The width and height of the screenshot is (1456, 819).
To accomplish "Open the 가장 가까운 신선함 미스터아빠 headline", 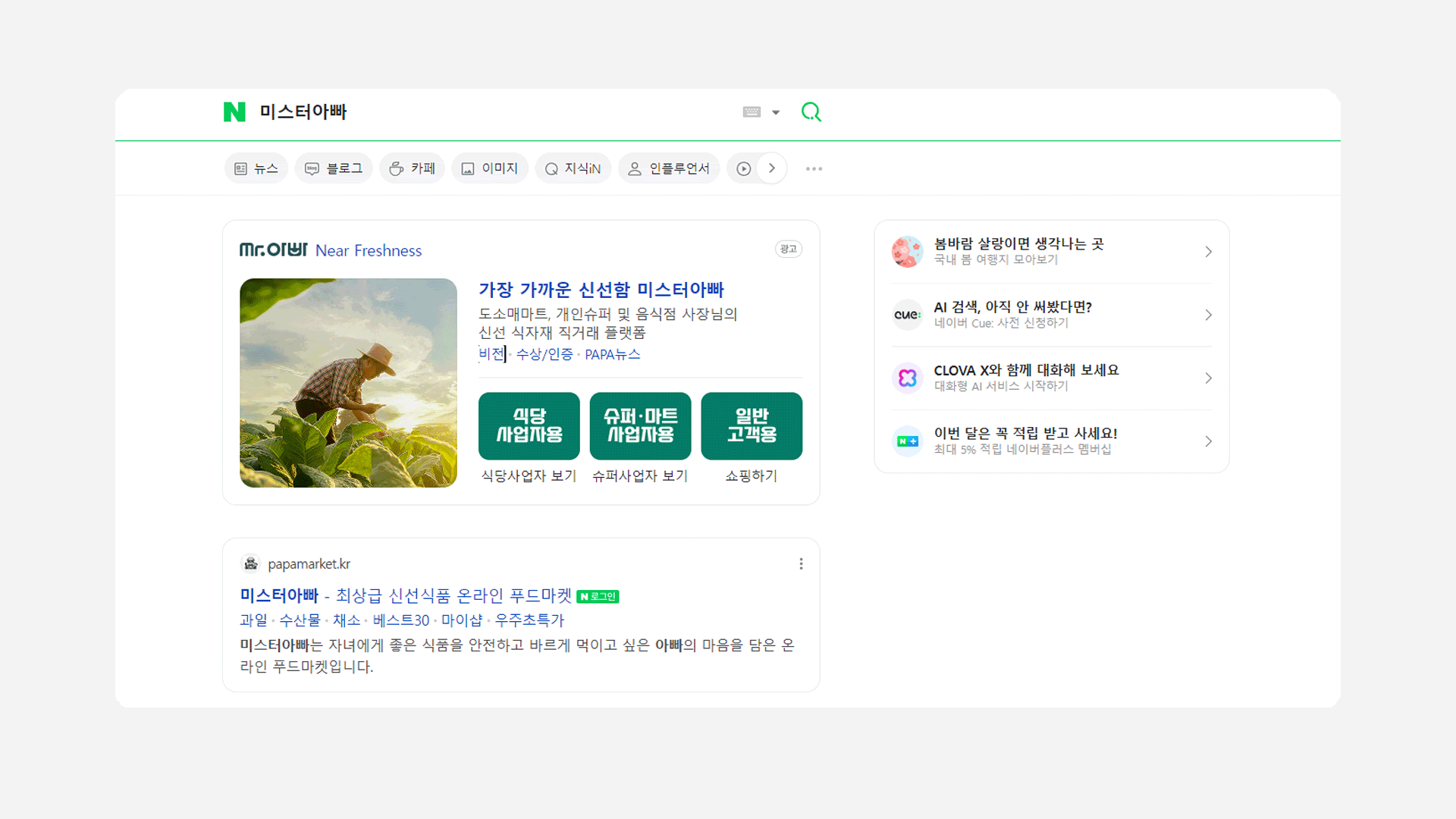I will point(601,290).
